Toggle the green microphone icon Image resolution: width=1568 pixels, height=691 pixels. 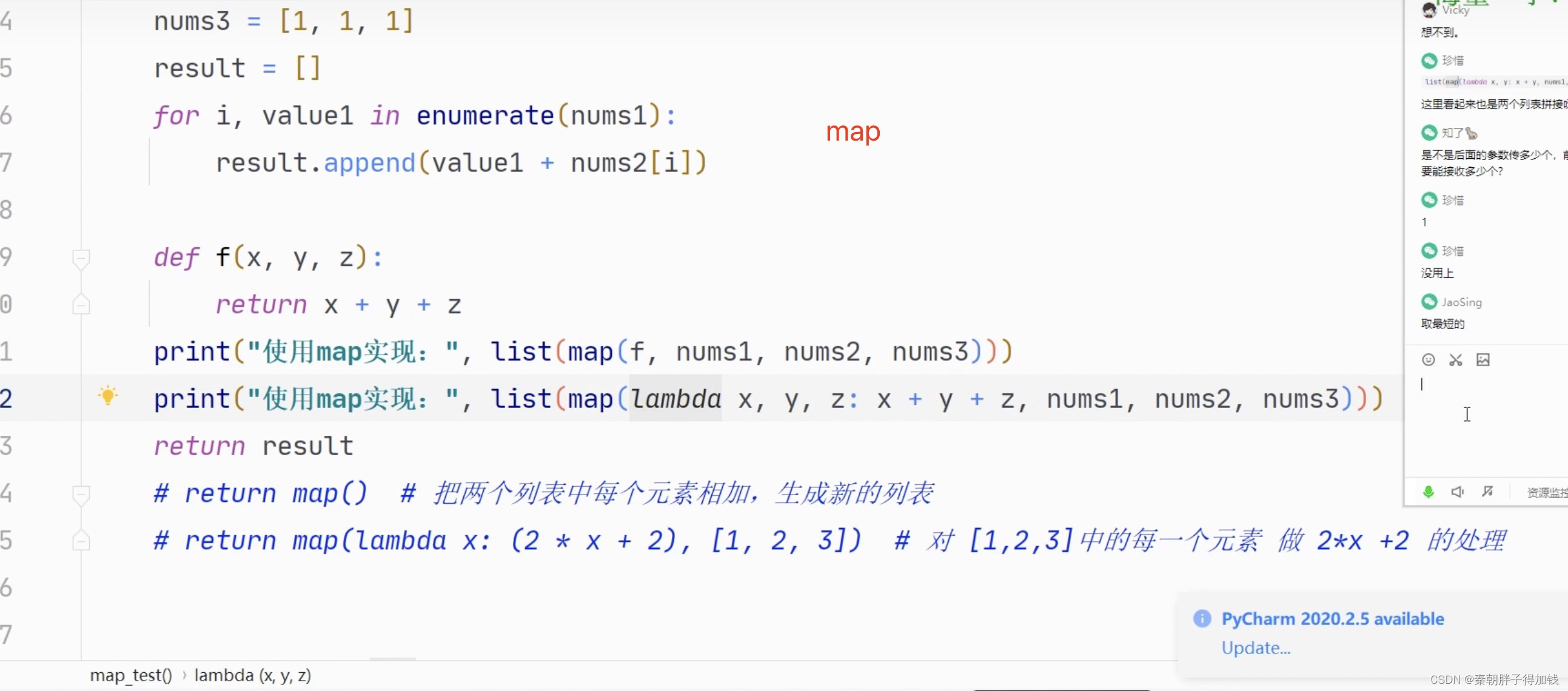click(1428, 492)
